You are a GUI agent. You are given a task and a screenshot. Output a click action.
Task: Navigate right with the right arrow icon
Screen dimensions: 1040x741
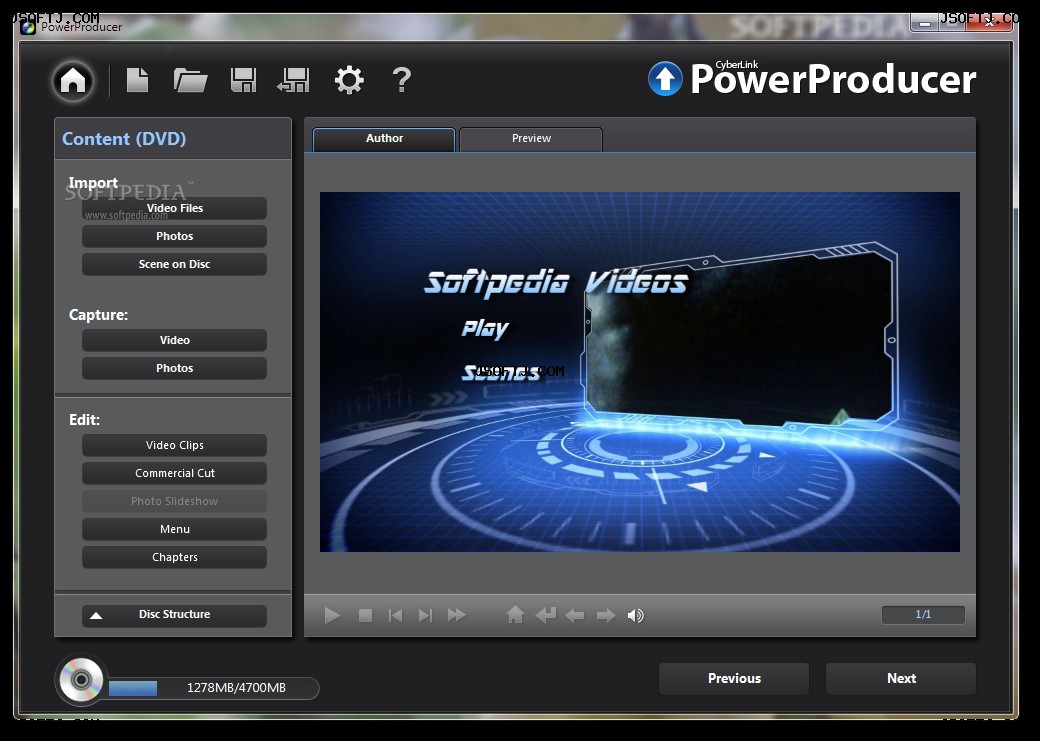point(606,616)
